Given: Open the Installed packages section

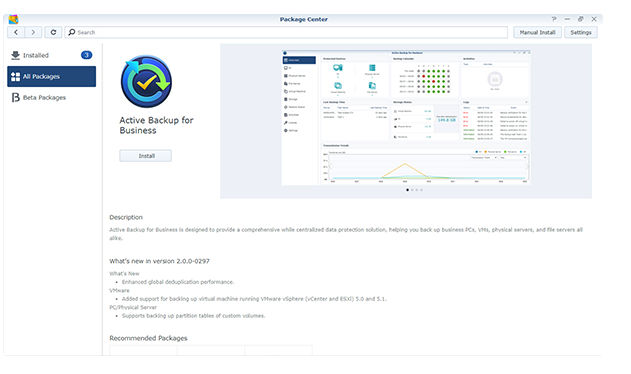Looking at the screenshot, I should (52, 55).
